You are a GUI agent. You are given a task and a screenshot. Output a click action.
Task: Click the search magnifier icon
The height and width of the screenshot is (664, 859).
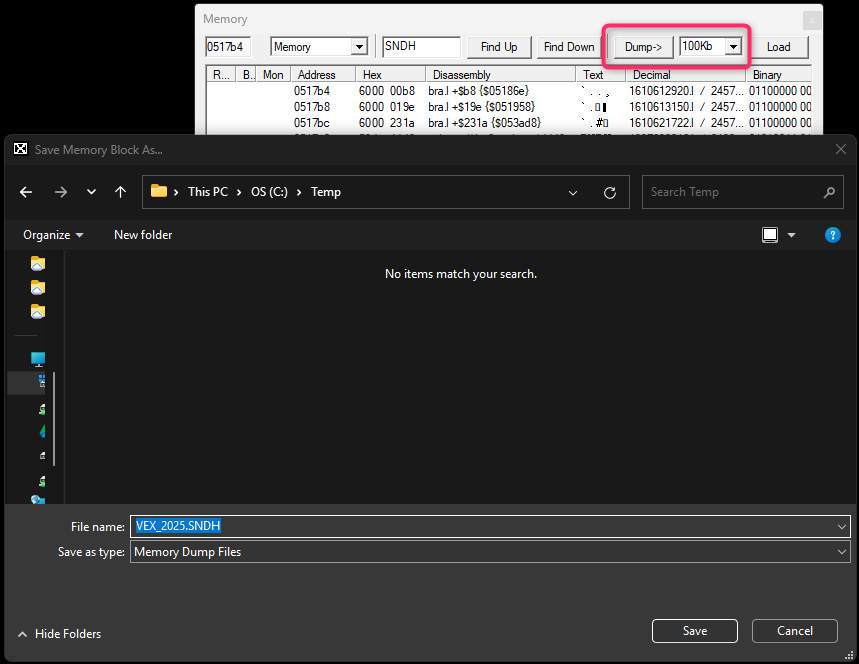829,192
